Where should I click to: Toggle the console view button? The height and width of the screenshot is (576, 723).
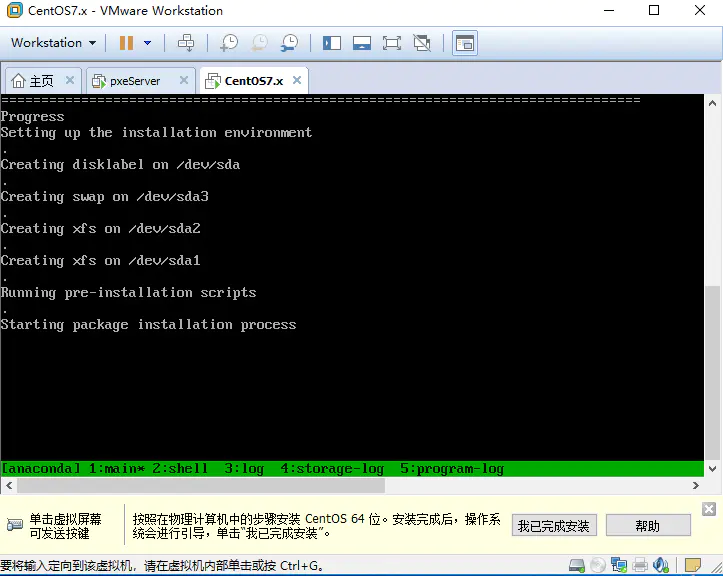464,43
